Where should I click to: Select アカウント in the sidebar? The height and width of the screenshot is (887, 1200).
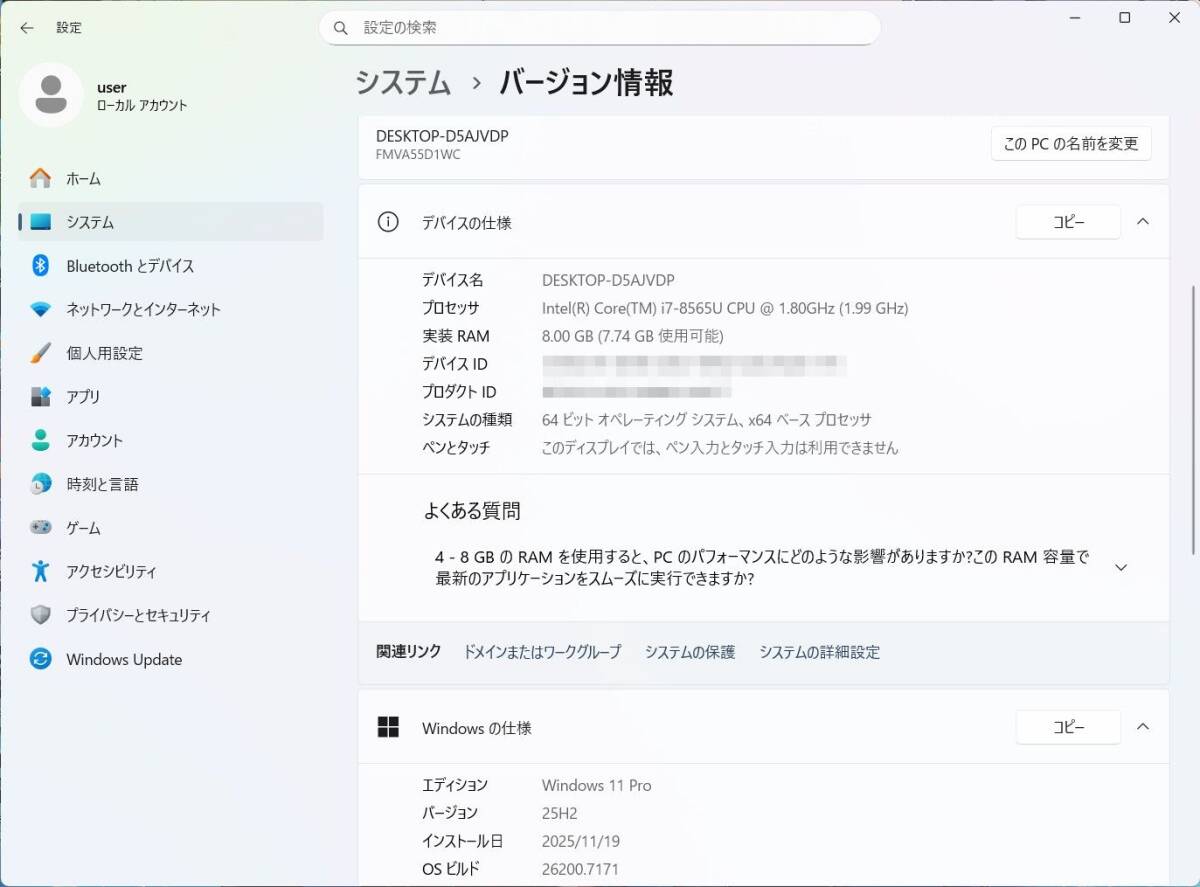[x=95, y=441]
